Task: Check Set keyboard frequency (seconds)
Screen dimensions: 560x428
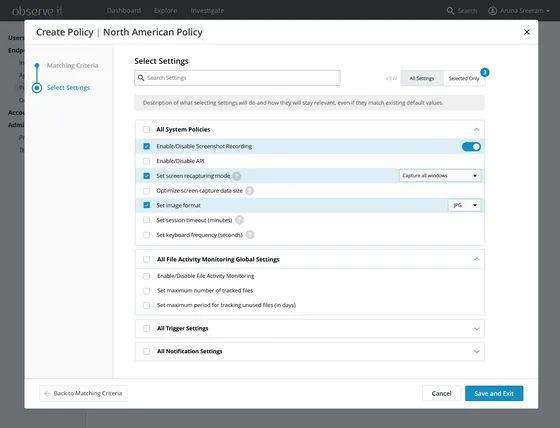Action: pyautogui.click(x=146, y=235)
